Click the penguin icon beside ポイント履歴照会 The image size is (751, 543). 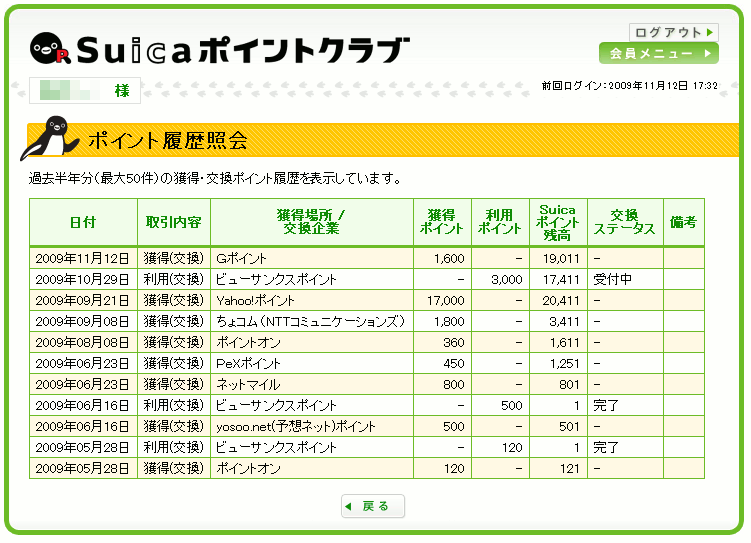tap(49, 138)
